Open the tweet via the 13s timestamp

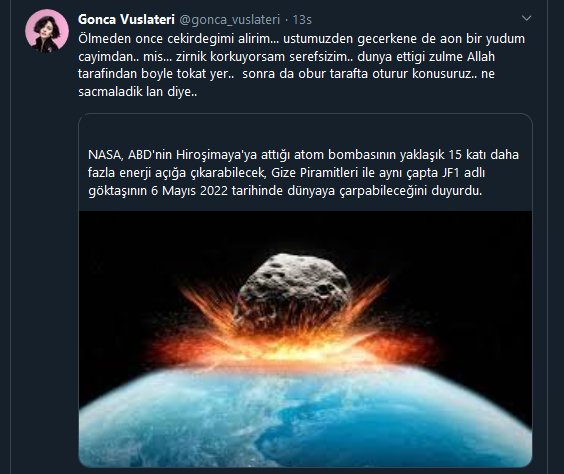pyautogui.click(x=302, y=20)
